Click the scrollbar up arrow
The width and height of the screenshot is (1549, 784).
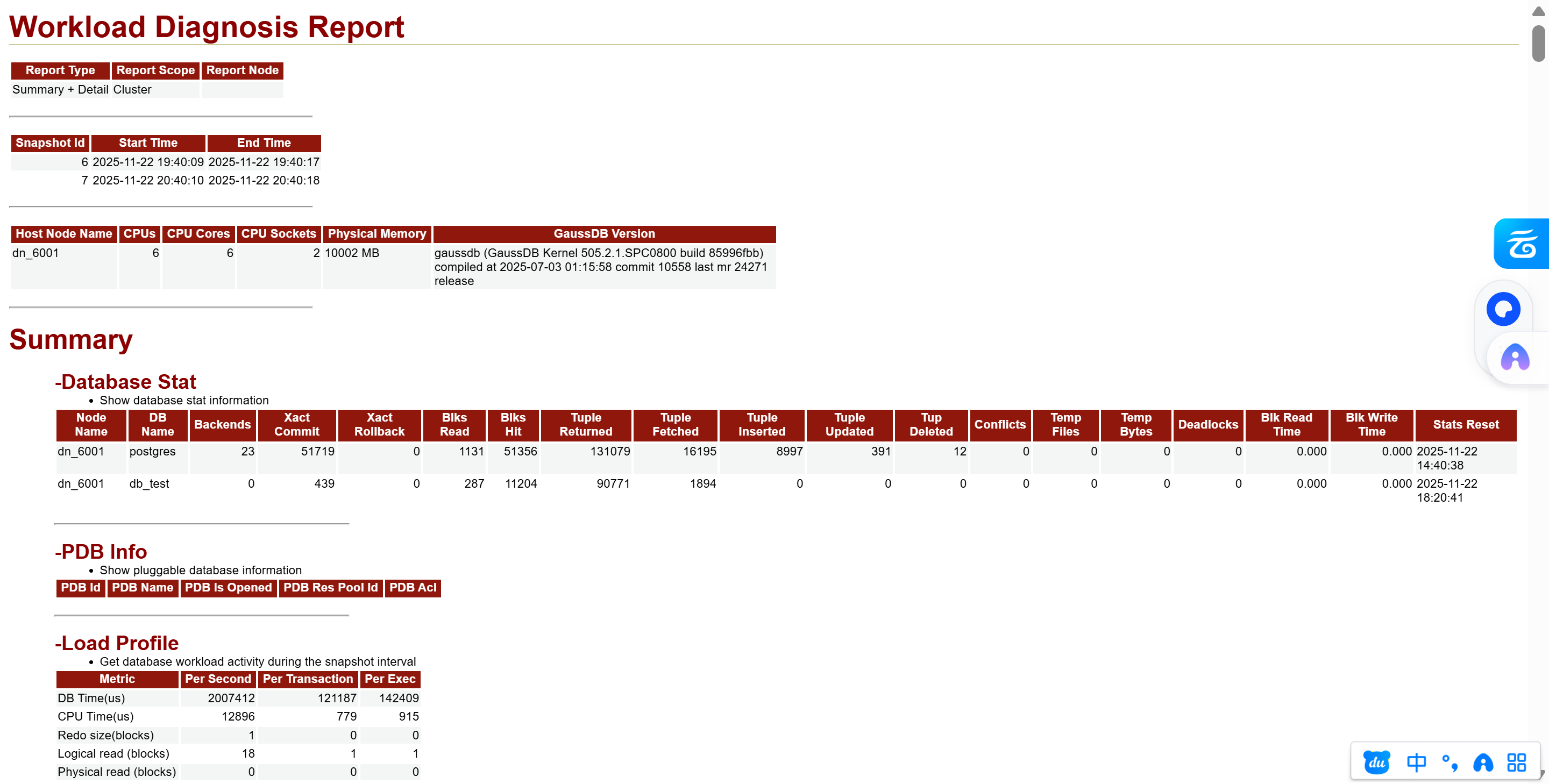click(1538, 11)
